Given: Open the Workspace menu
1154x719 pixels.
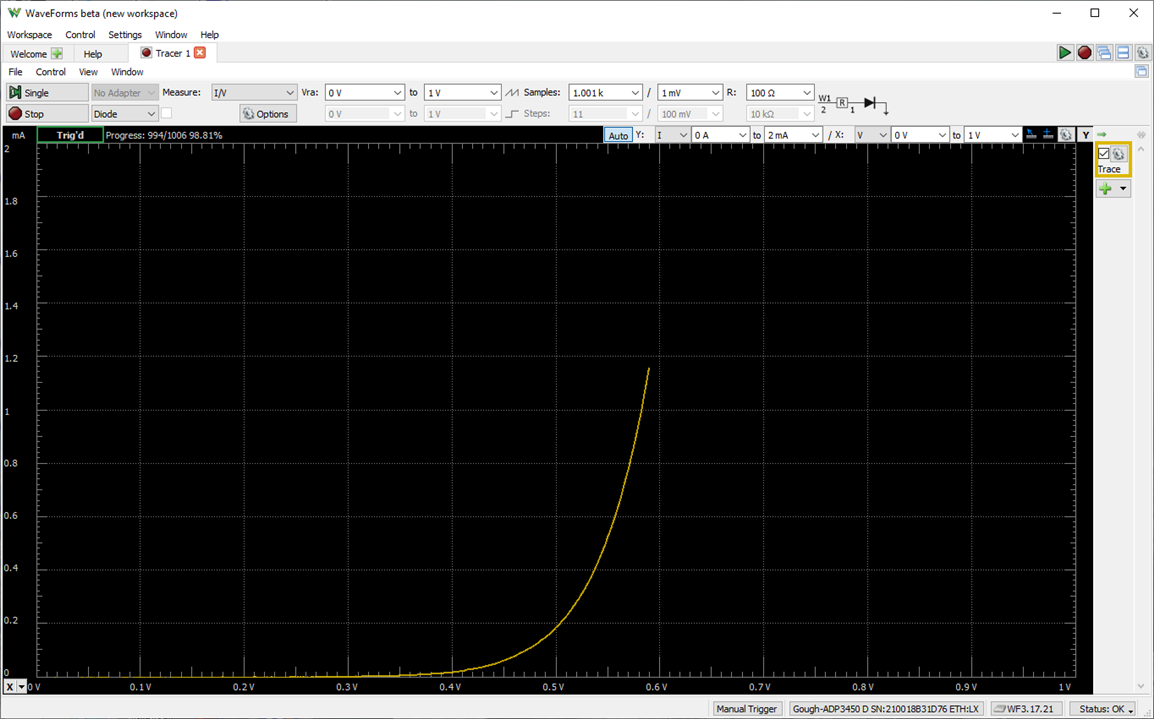Looking at the screenshot, I should 29,35.
